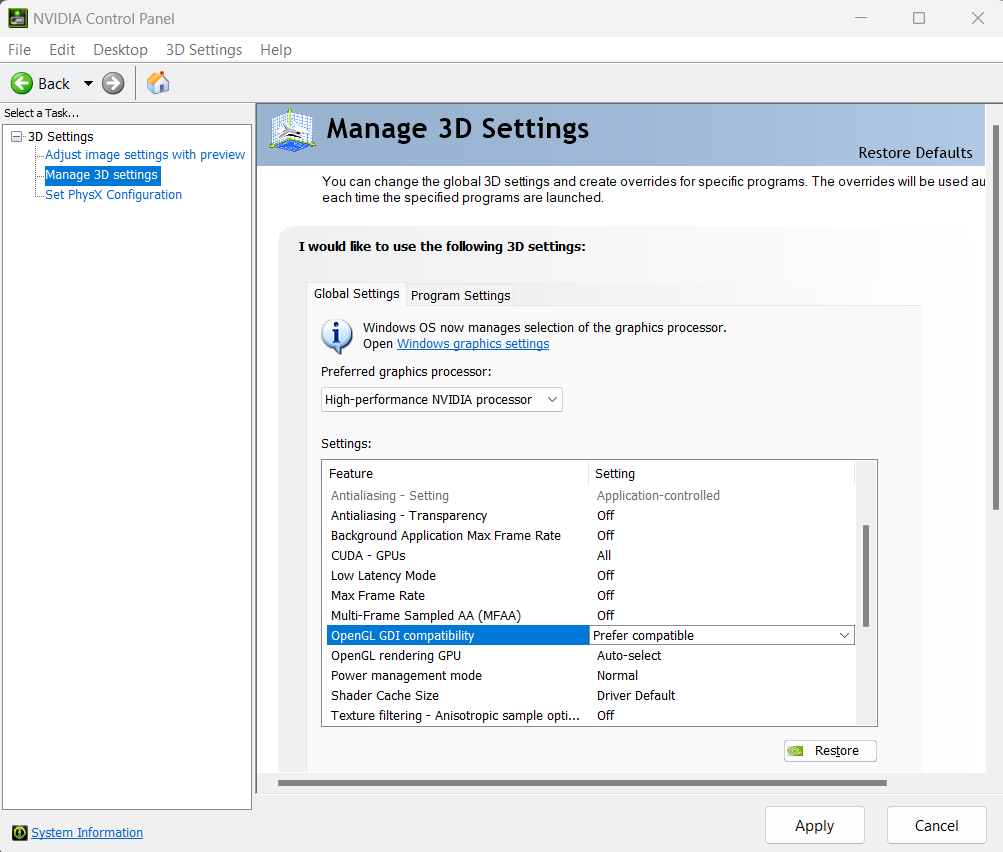Image resolution: width=1003 pixels, height=852 pixels.
Task: Click the Apply button
Action: coord(814,825)
